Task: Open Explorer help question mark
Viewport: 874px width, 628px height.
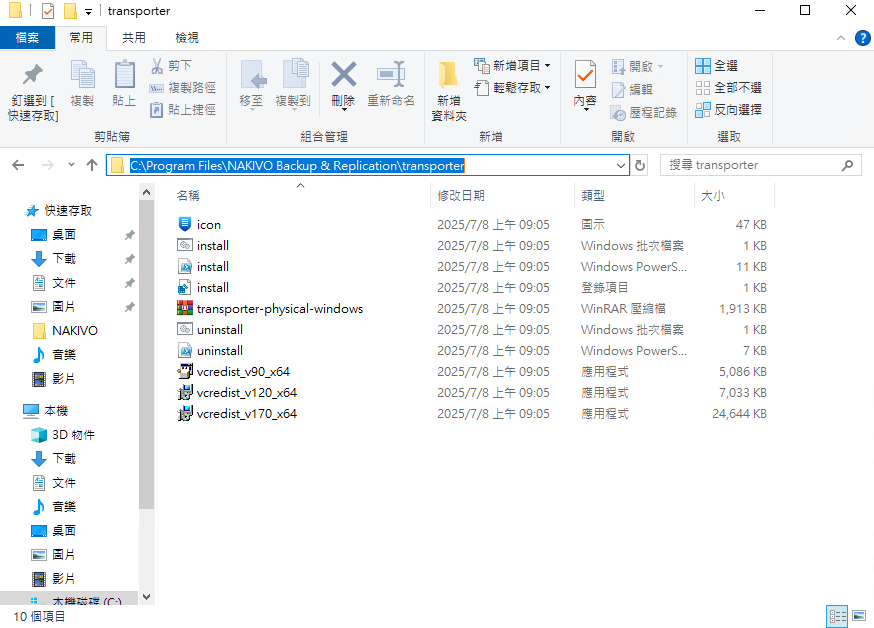Action: click(x=862, y=38)
